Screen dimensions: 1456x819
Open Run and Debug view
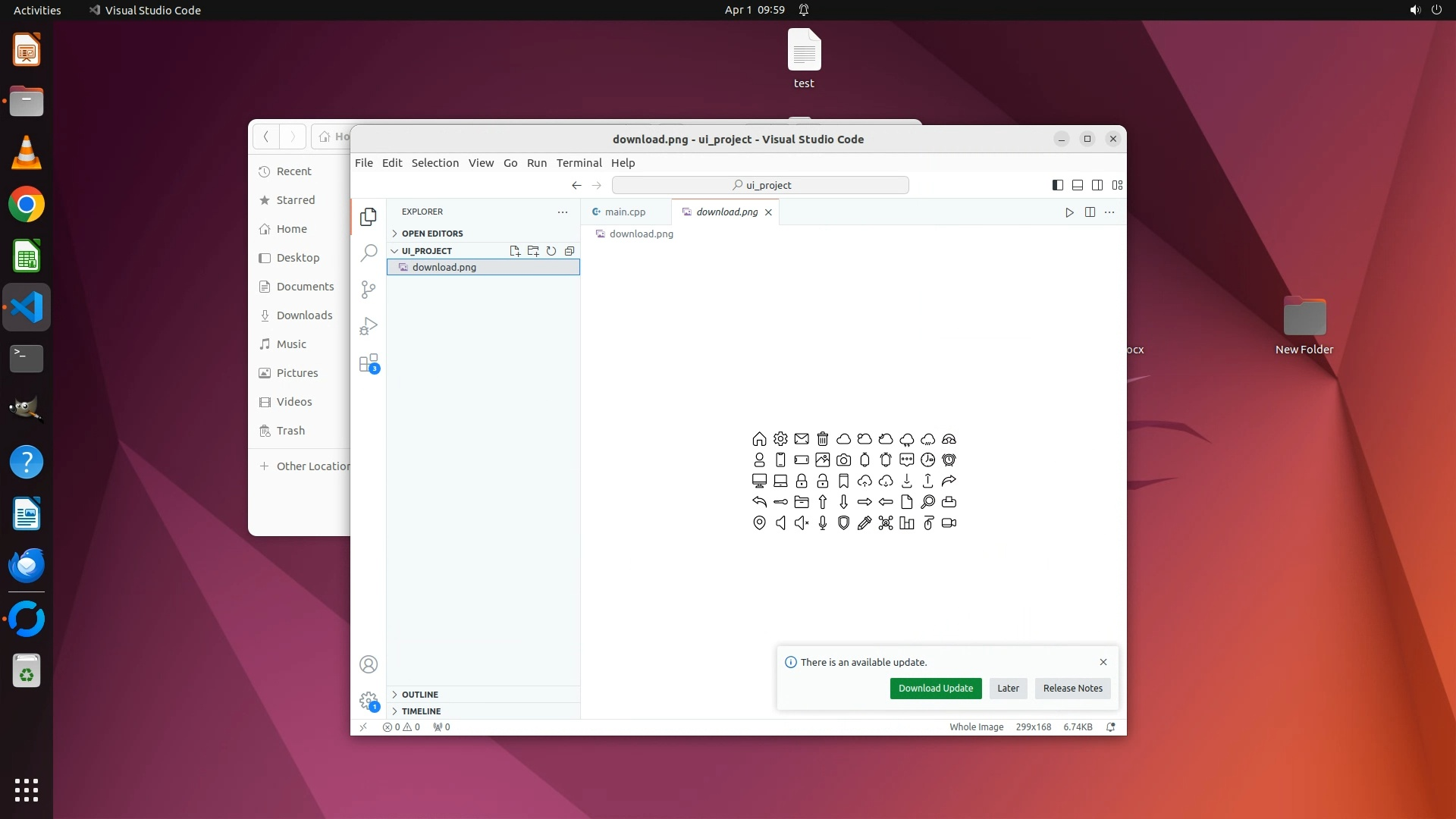(x=369, y=326)
